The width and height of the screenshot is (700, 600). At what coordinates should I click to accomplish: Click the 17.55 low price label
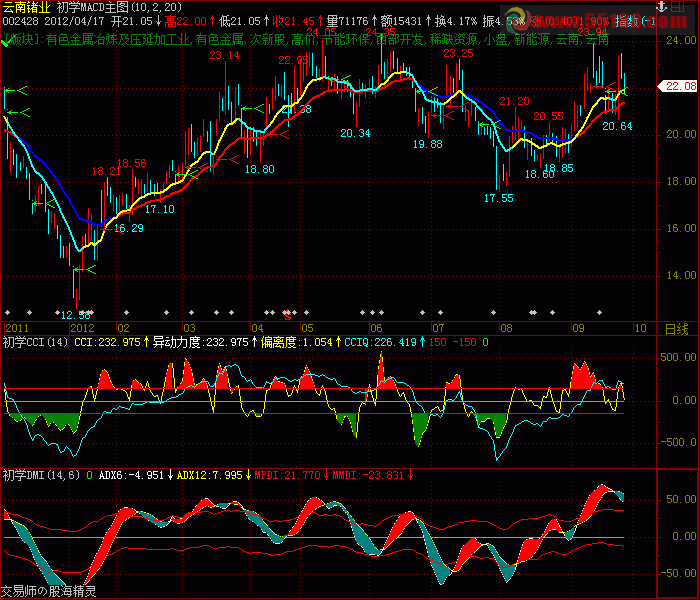coord(499,198)
